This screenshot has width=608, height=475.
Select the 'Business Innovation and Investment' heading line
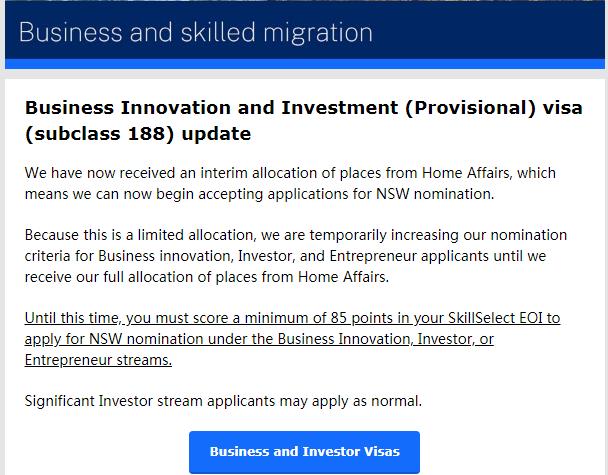[x=304, y=107]
